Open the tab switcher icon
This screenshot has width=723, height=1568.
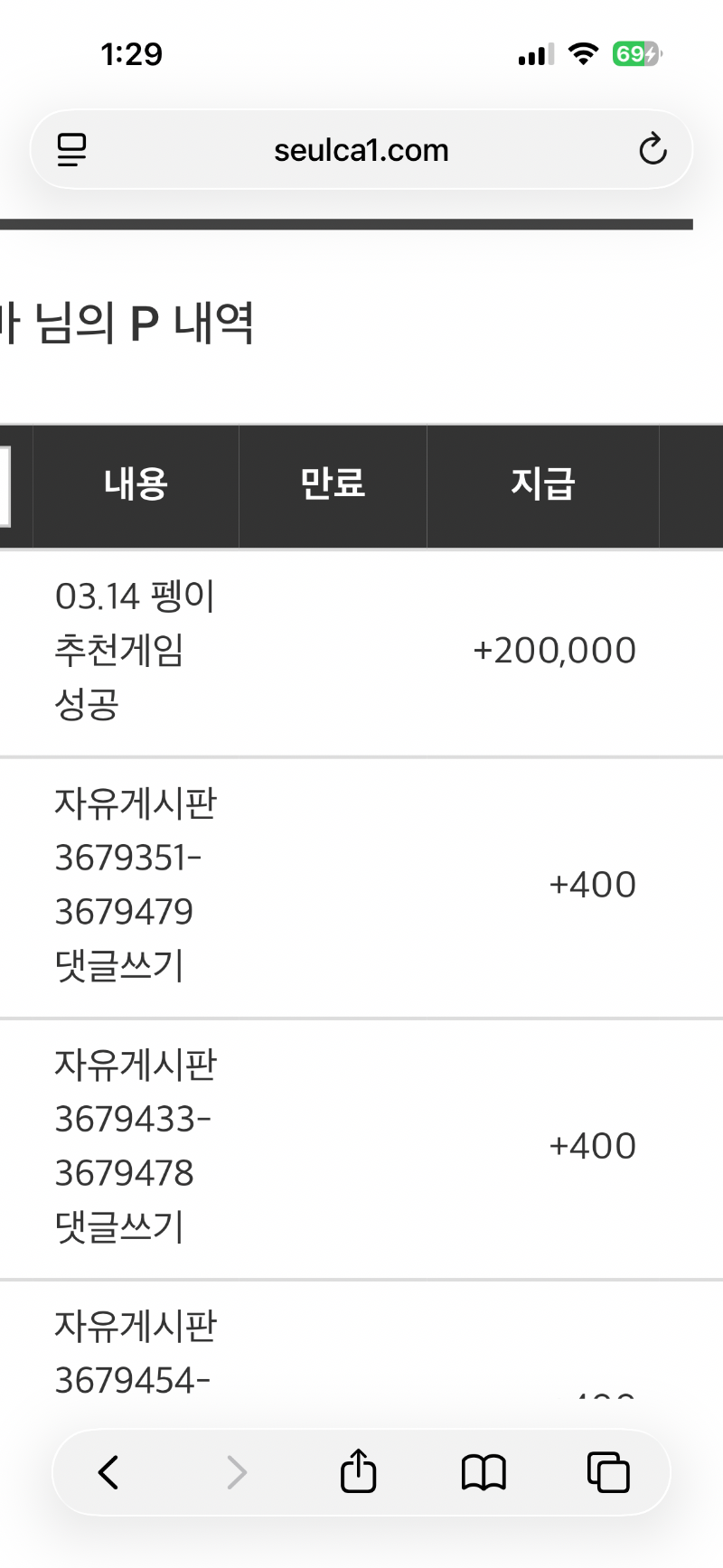pyautogui.click(x=607, y=1472)
